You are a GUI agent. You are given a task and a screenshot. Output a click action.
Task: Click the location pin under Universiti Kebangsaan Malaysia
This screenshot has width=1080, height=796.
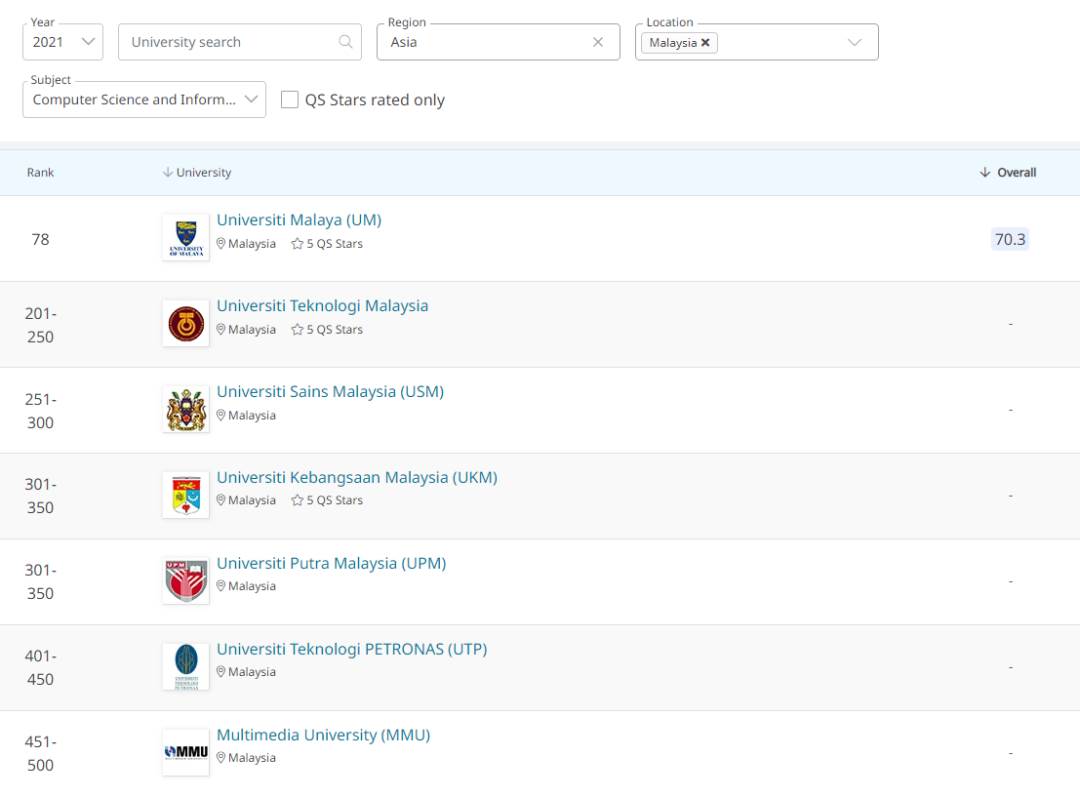[x=221, y=500]
